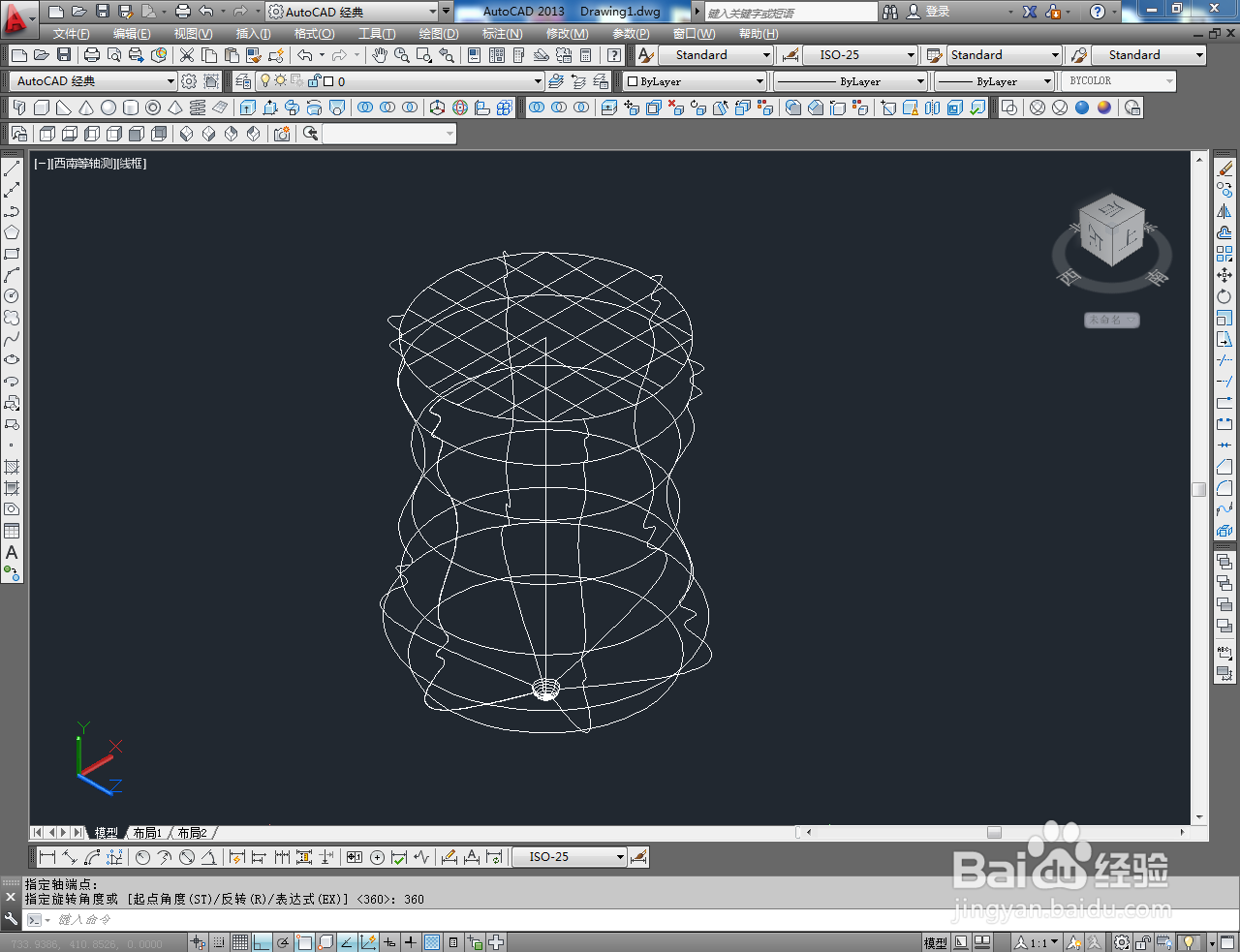Viewport: 1240px width, 952px height.
Task: Click the vertical scrollbar thumb of viewport
Action: coord(1199,489)
